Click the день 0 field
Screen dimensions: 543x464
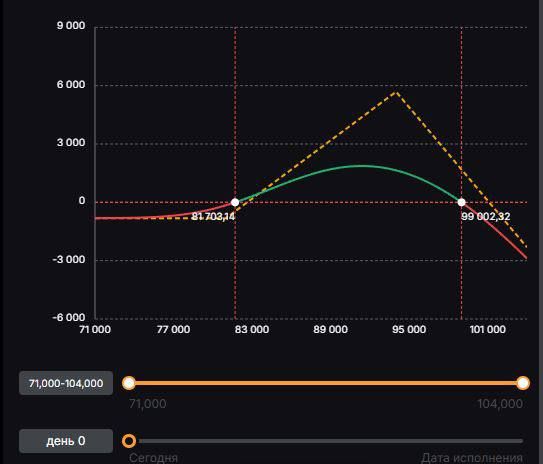[66, 441]
